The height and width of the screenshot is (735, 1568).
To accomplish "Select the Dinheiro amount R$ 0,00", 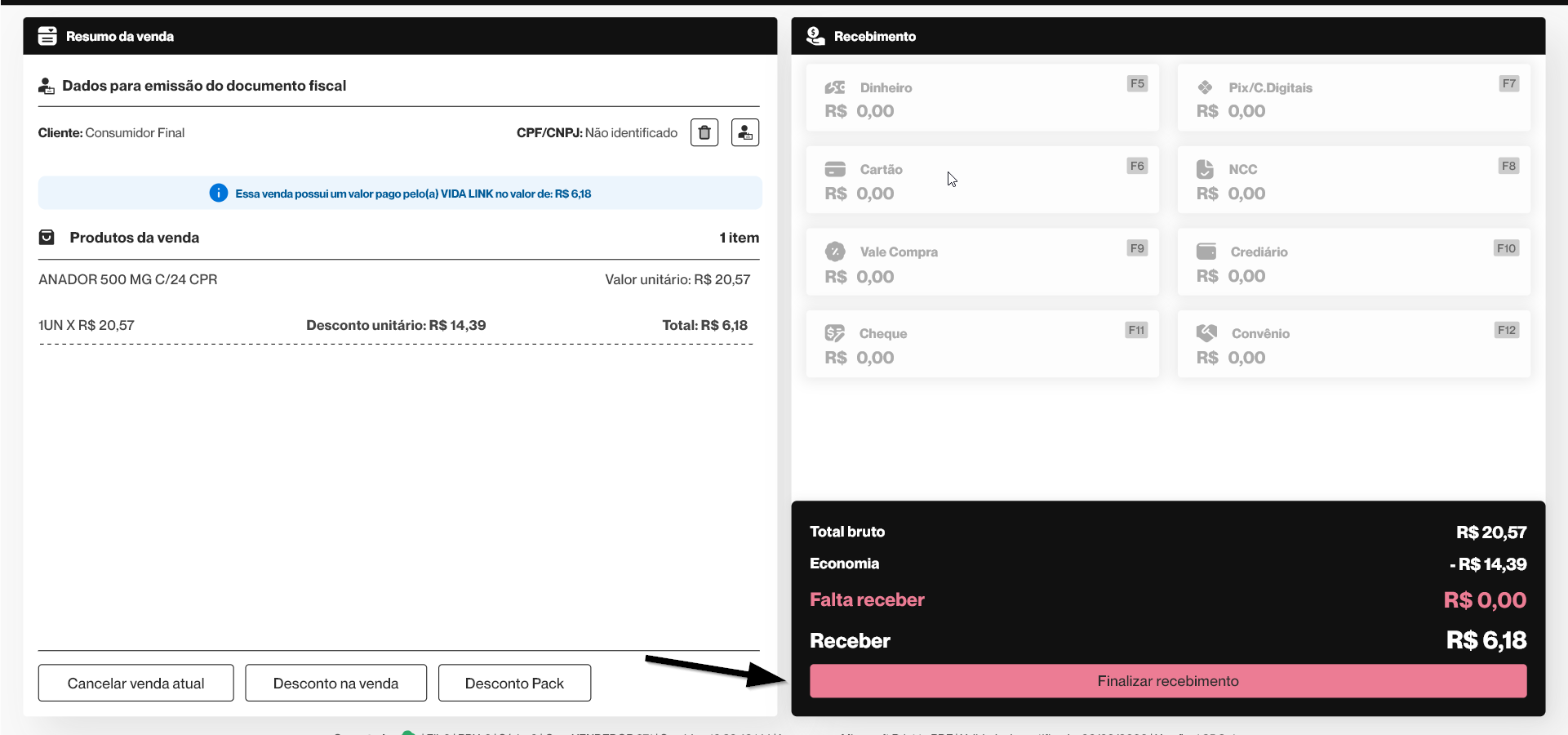I will point(860,111).
